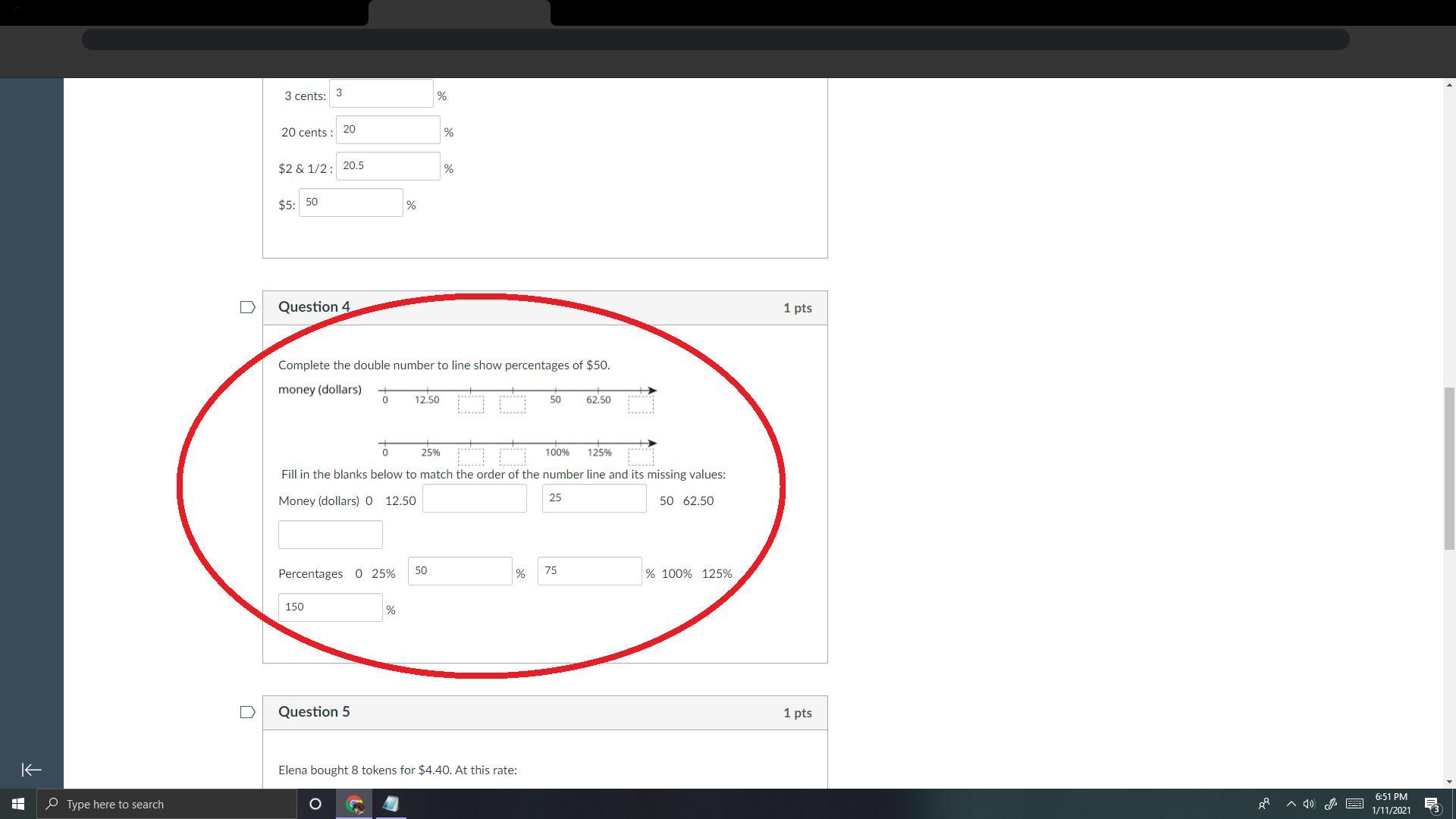This screenshot has width=1456, height=819.
Task: Flag Question 4 with the bookmark icon
Action: click(x=247, y=307)
